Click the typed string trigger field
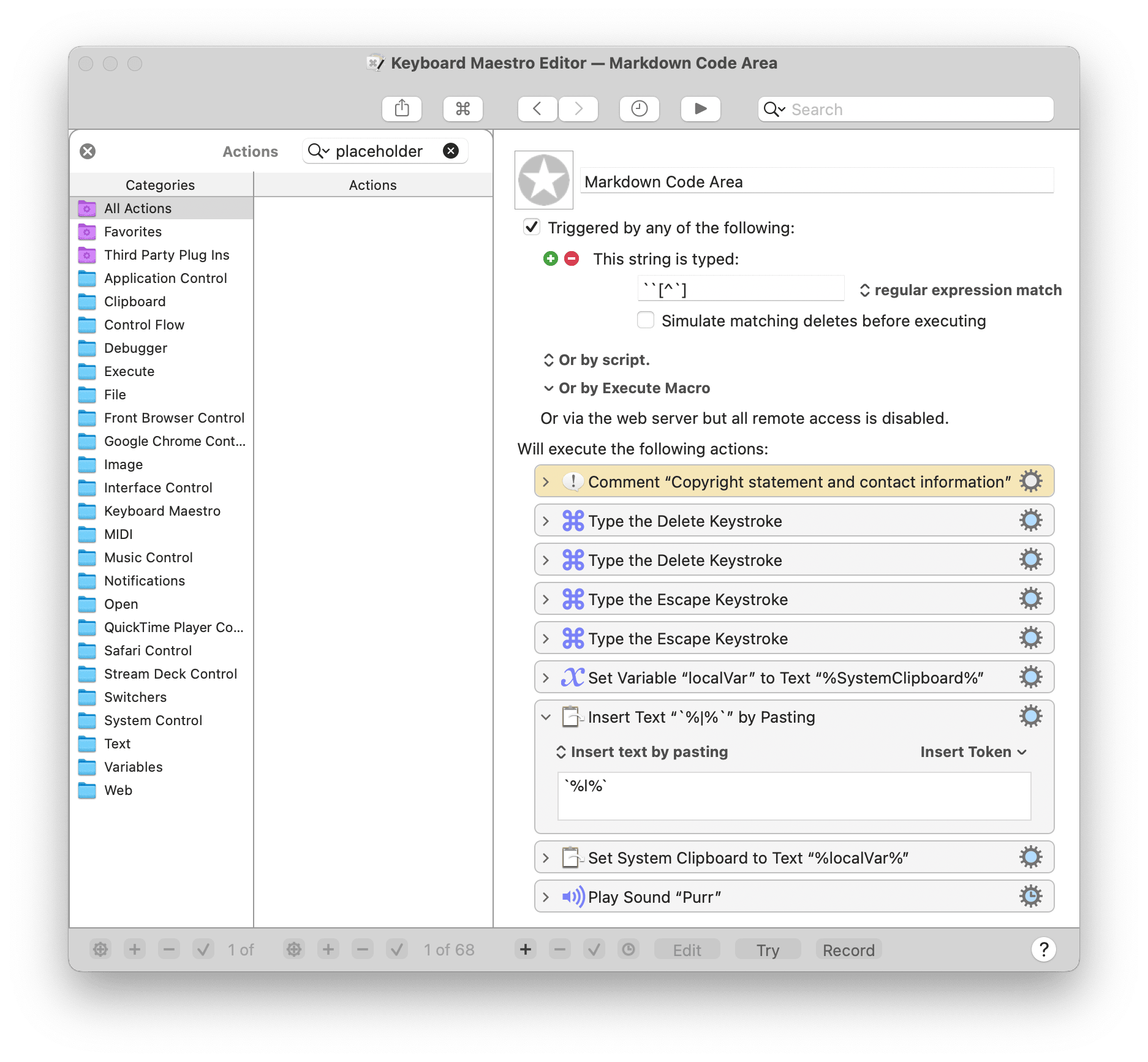Image resolution: width=1148 pixels, height=1062 pixels. pyautogui.click(x=741, y=289)
